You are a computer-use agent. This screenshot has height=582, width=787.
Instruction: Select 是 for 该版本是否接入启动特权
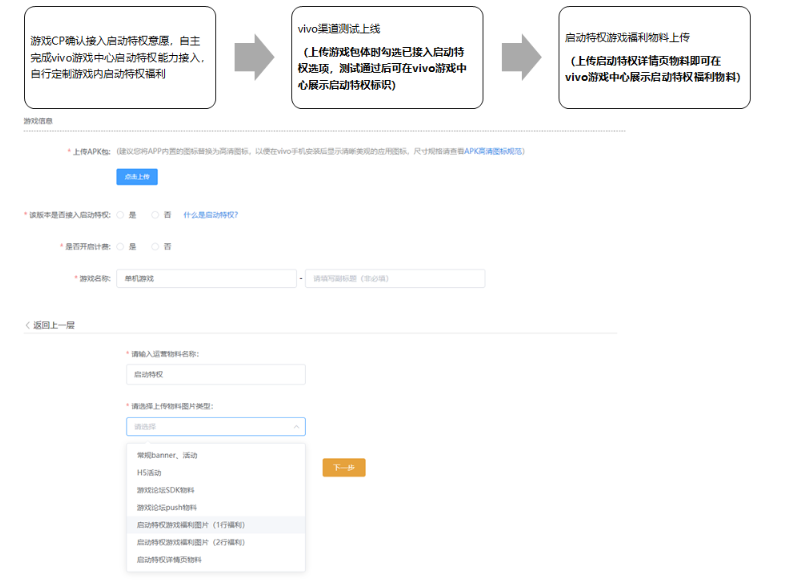pos(120,215)
